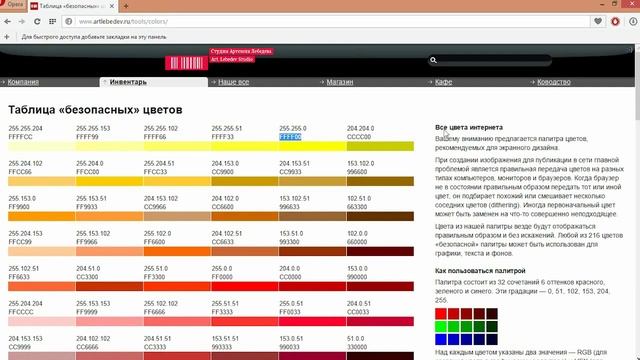This screenshot has width=640, height=360.
Task: Open a new tab with plus button
Action: pyautogui.click(x=126, y=6)
